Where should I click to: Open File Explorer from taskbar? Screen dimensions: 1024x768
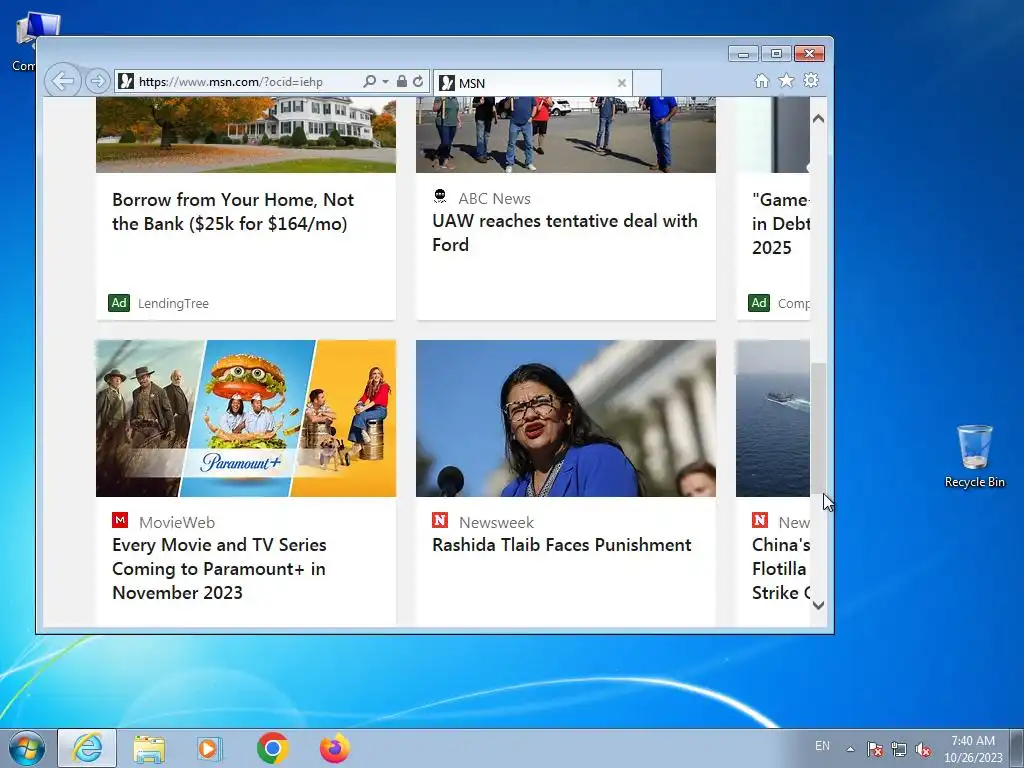coord(149,748)
